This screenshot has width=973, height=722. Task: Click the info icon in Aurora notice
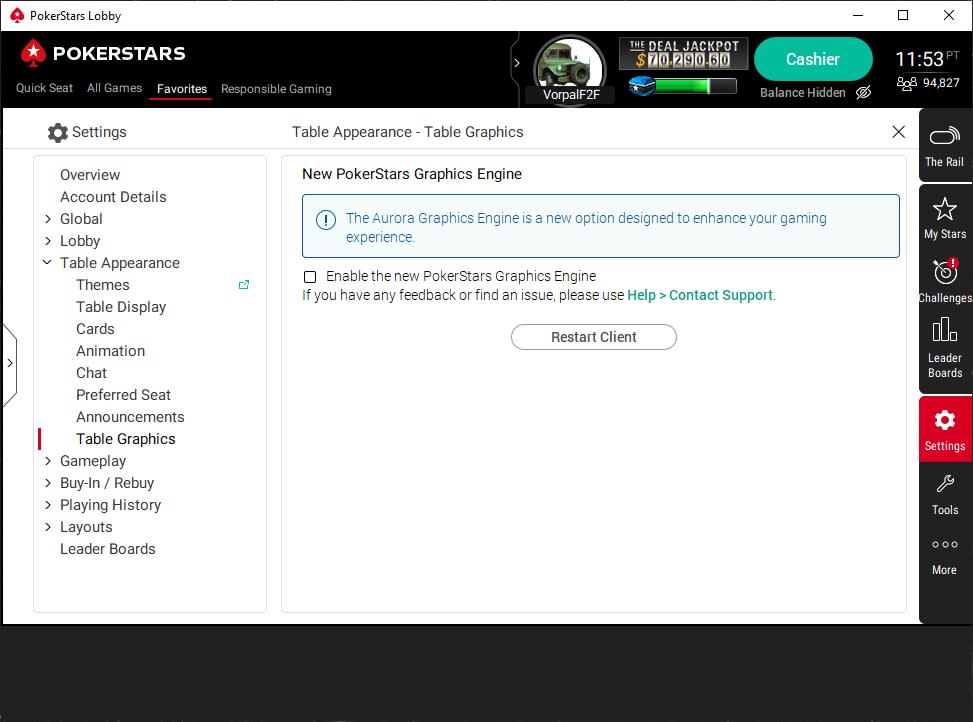pyautogui.click(x=326, y=220)
